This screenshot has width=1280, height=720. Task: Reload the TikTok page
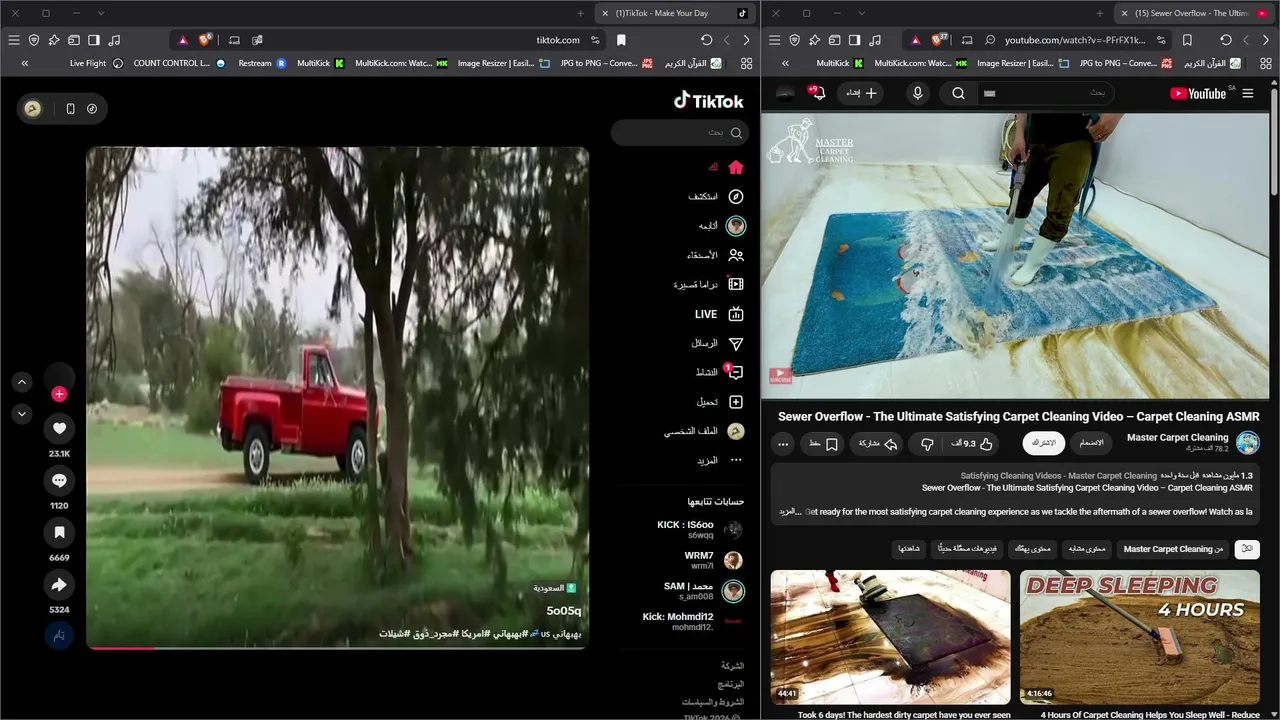(x=706, y=40)
